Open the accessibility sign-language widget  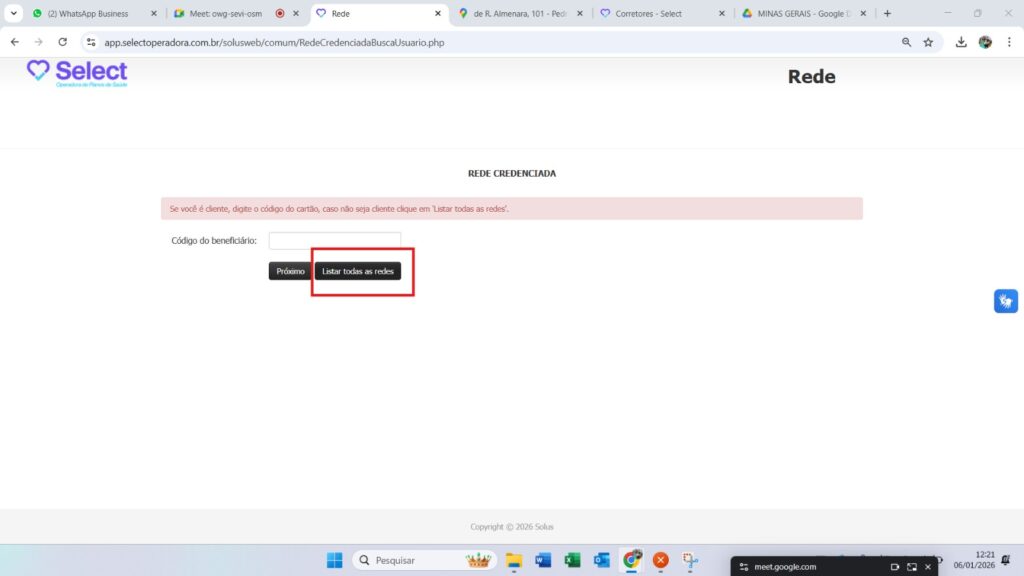tap(1005, 301)
